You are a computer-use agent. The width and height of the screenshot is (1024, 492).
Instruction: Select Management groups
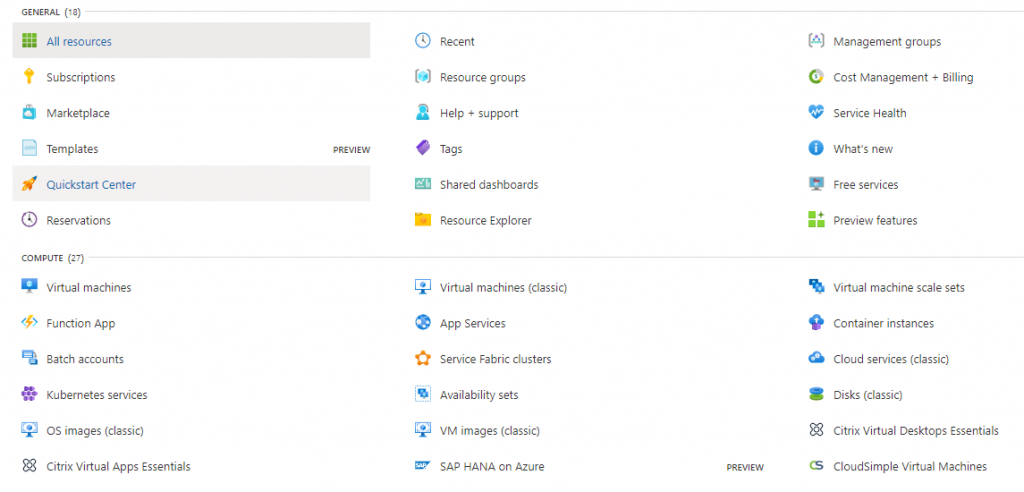tap(887, 41)
